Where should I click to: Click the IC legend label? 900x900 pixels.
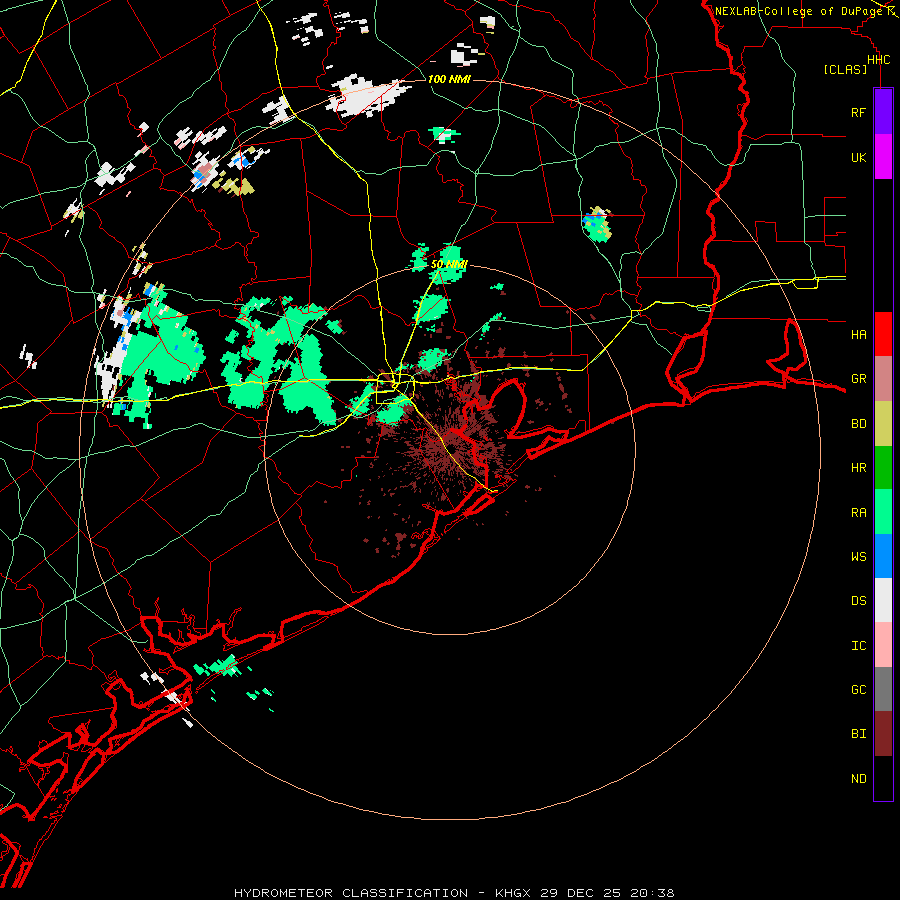[x=858, y=646]
